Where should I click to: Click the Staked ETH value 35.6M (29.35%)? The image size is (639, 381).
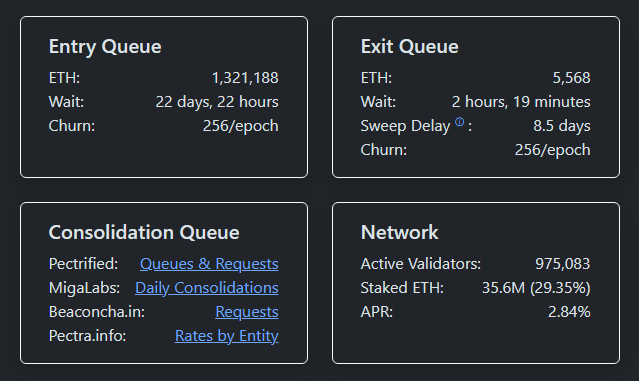pyautogui.click(x=536, y=288)
